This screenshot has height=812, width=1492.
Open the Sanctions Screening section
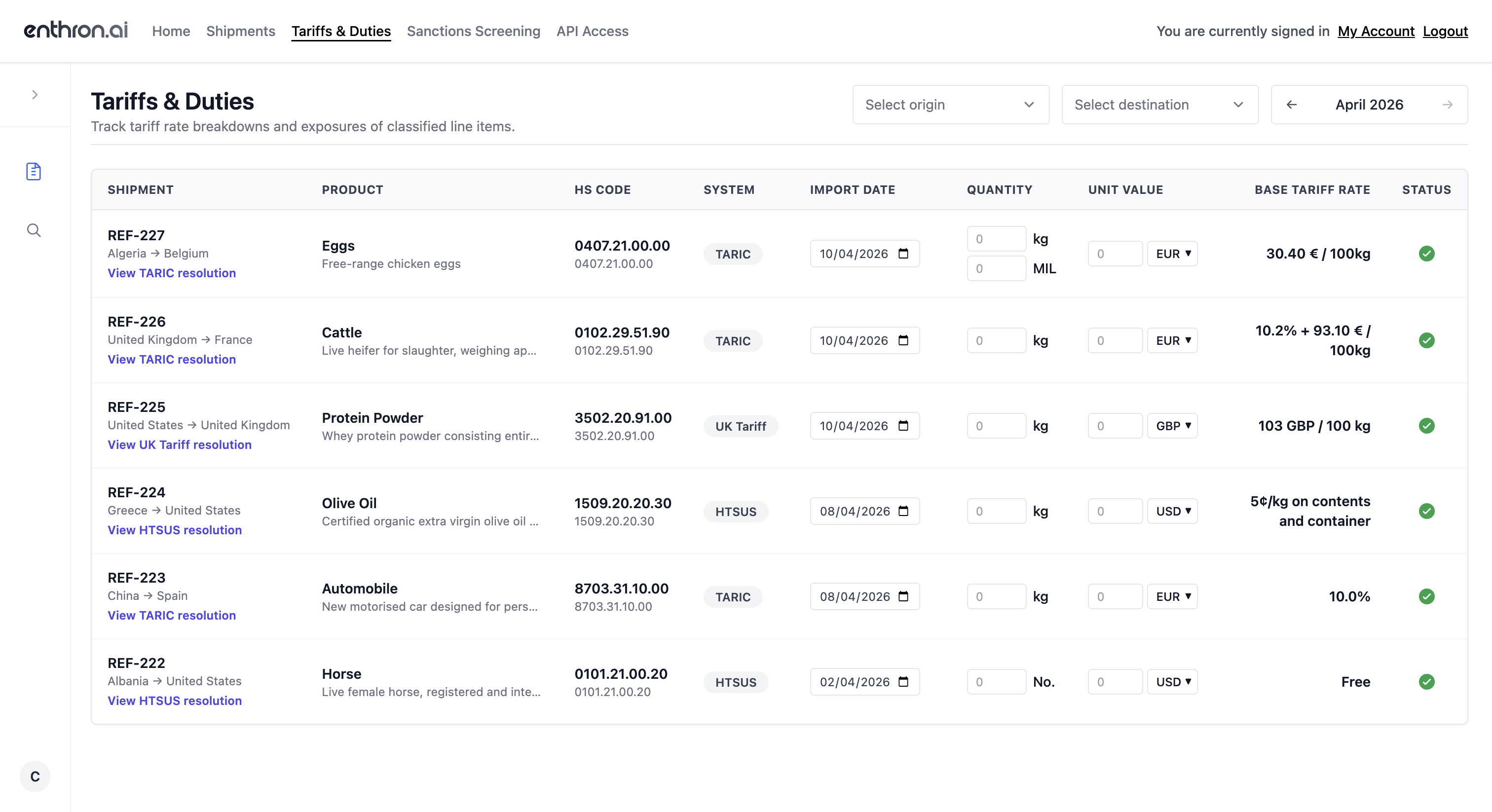[x=473, y=31]
